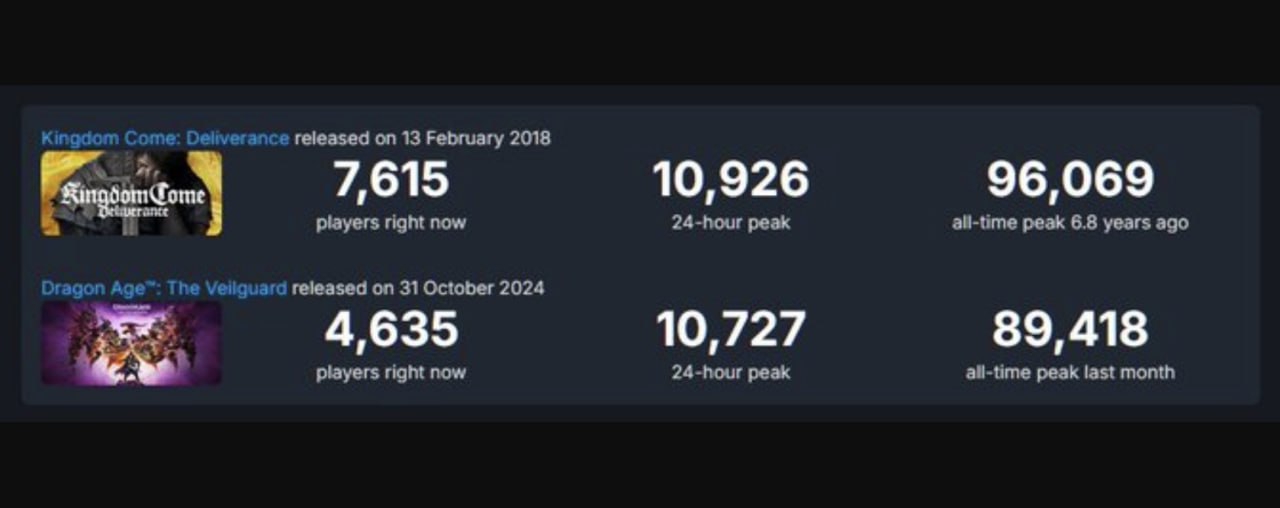Click "all-time peak last month" label
Image resolution: width=1280 pixels, height=508 pixels.
pyautogui.click(x=1070, y=373)
